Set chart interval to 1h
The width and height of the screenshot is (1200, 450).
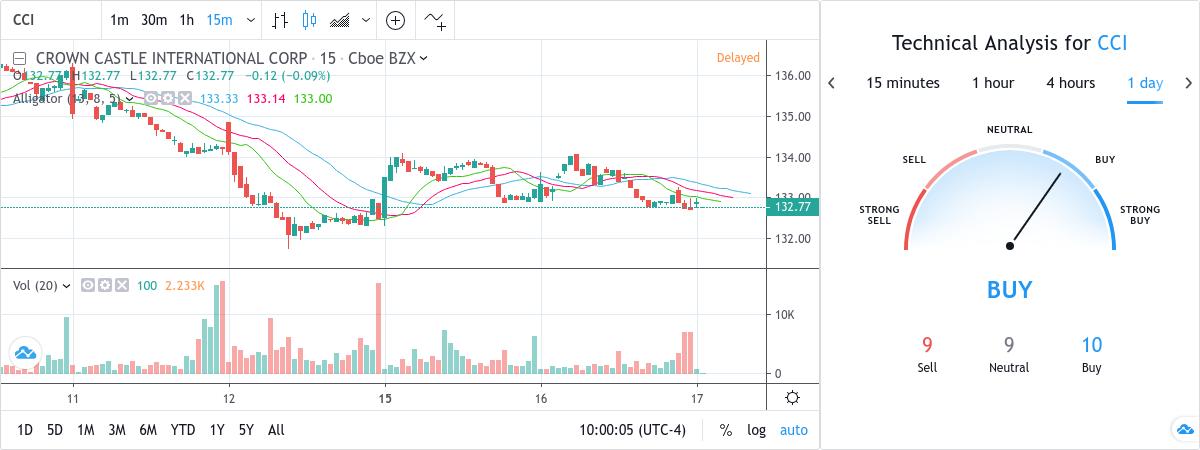pyautogui.click(x=187, y=20)
